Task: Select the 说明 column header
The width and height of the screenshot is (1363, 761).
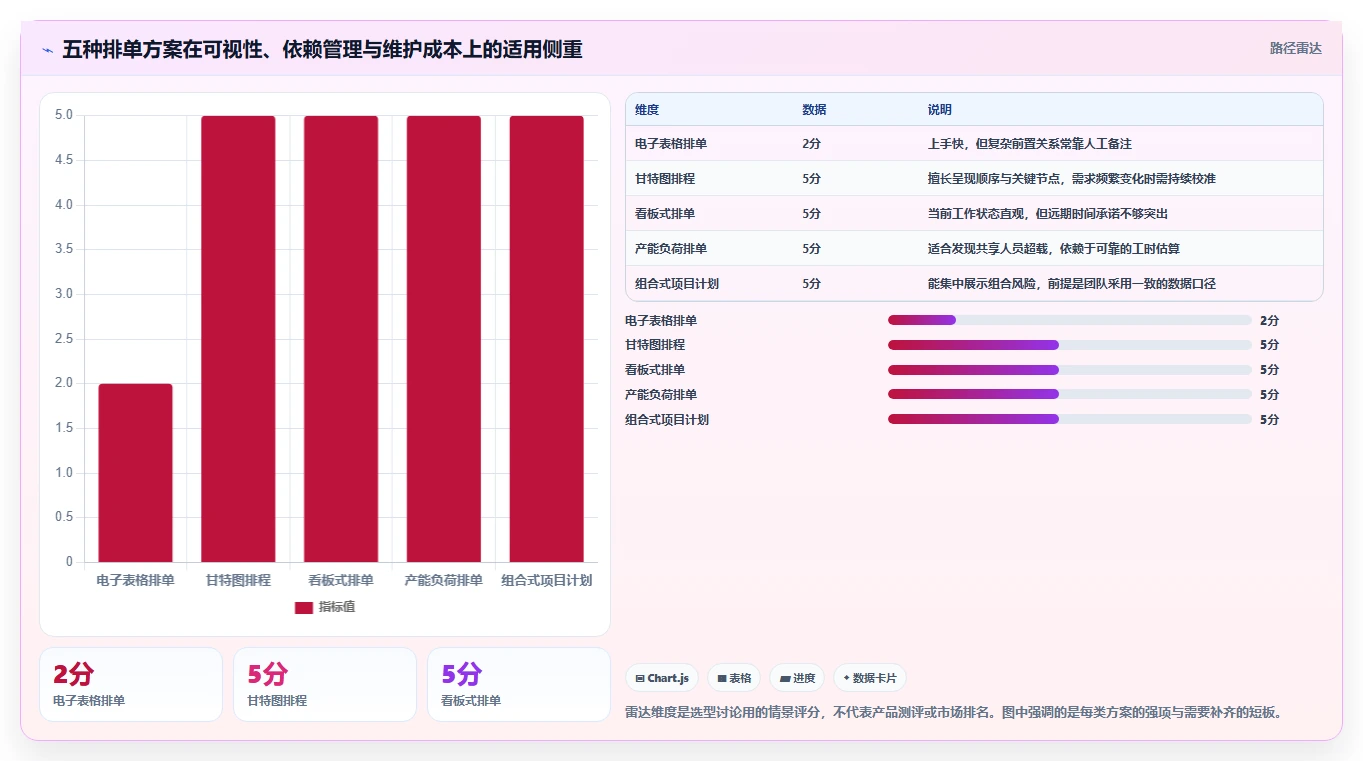Action: pyautogui.click(x=940, y=110)
